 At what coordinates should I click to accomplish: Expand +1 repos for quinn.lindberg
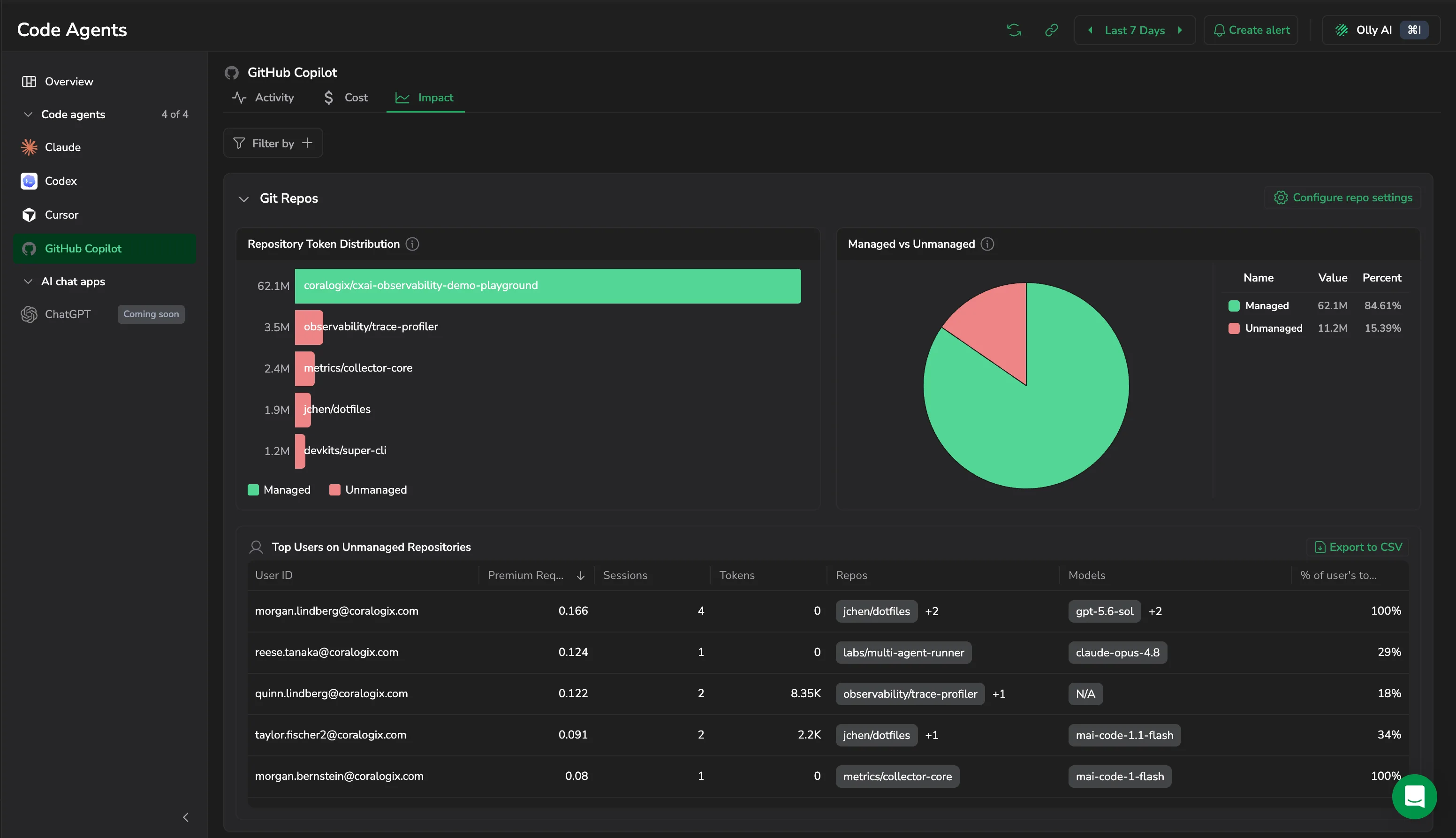click(999, 694)
